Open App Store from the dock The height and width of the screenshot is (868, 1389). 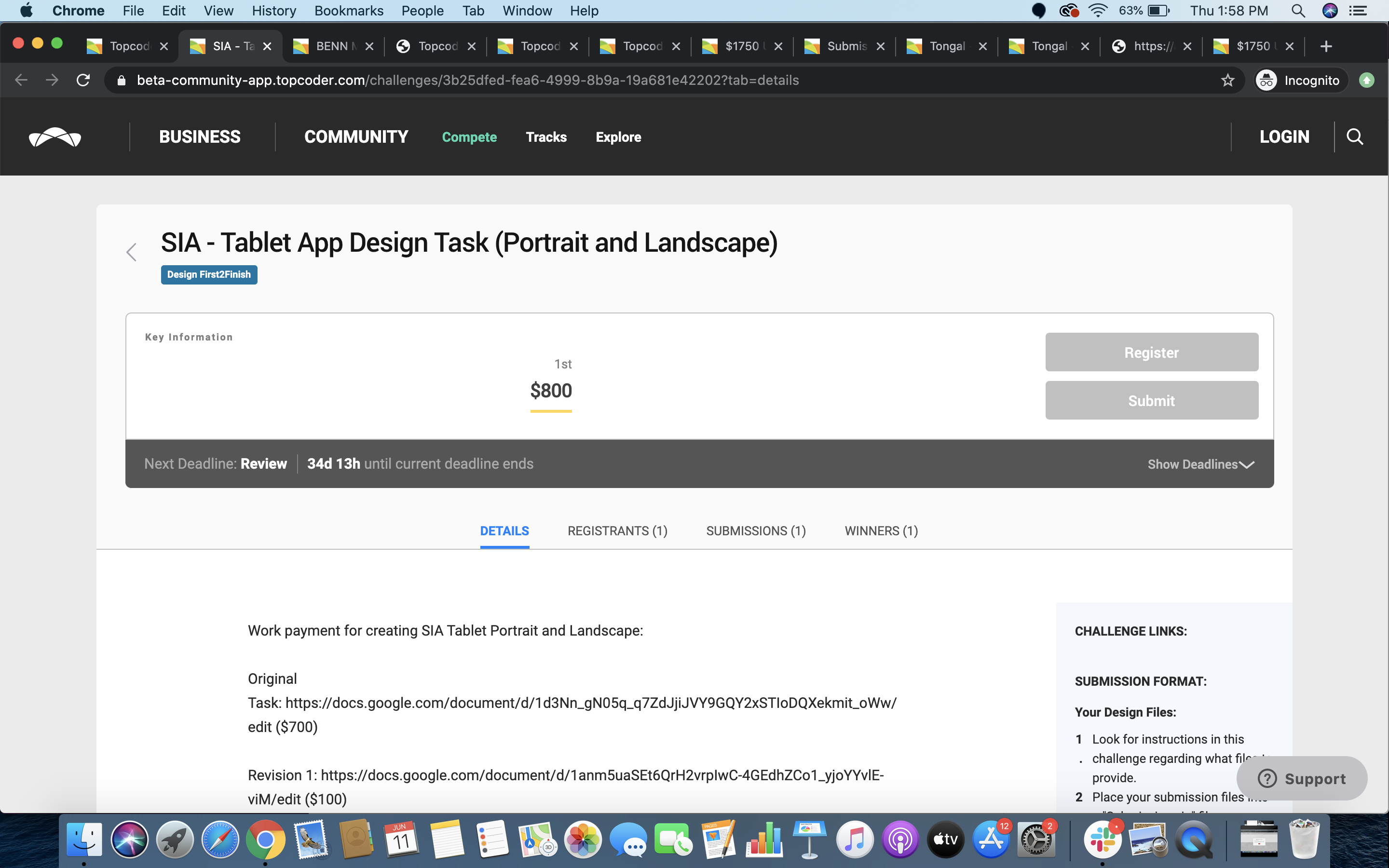point(991,839)
